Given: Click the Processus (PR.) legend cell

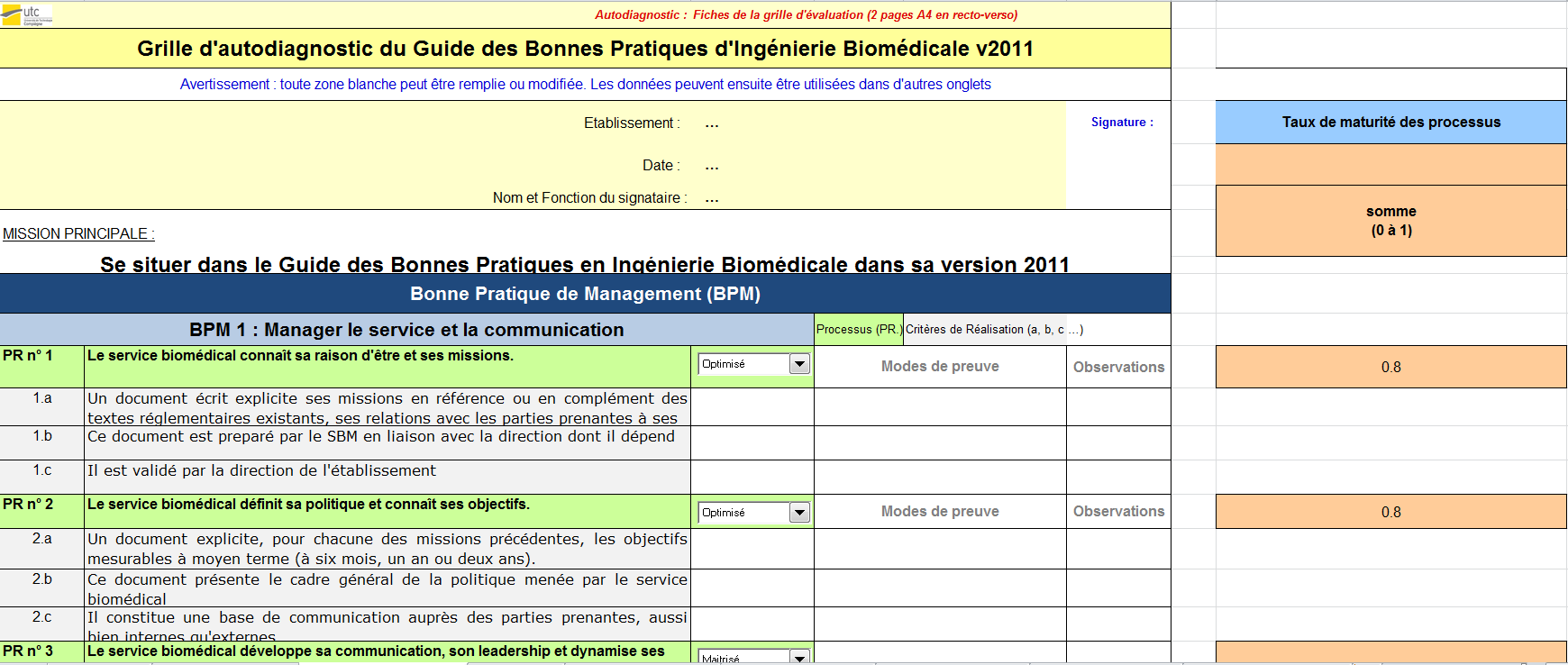Looking at the screenshot, I should pyautogui.click(x=859, y=330).
